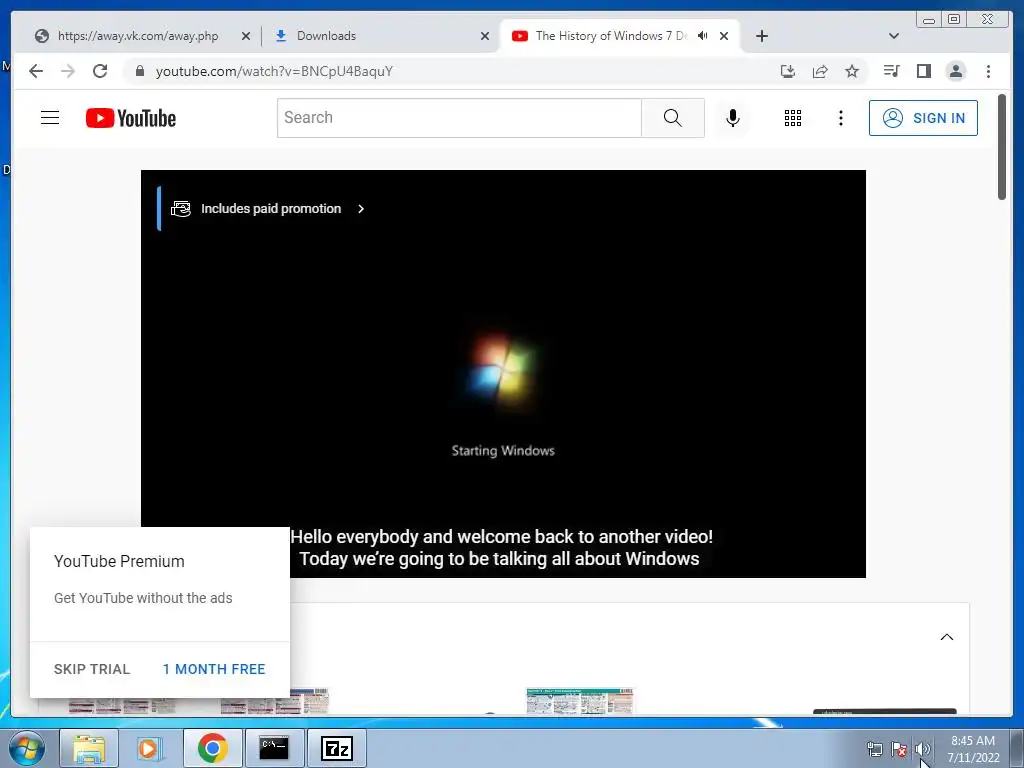Mute the YouTube tab's audio icon
This screenshot has height=768, width=1024.
pos(703,36)
